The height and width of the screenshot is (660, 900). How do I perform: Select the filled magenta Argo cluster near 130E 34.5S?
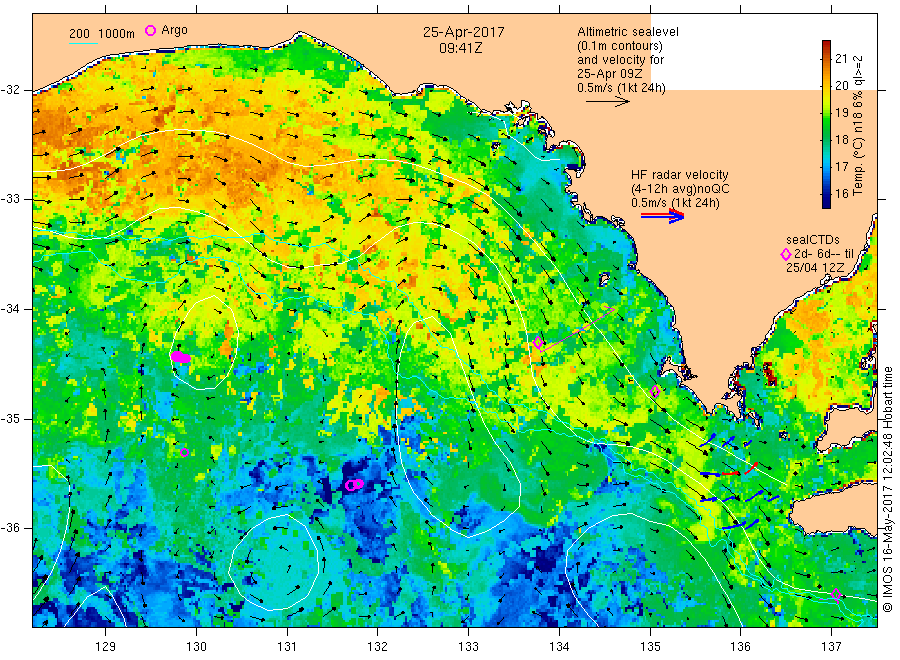click(x=180, y=357)
